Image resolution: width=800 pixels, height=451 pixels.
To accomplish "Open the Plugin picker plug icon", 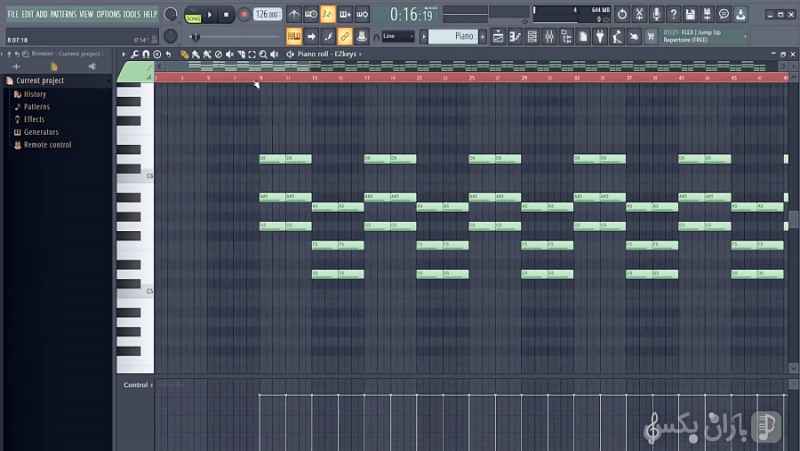I will point(600,36).
